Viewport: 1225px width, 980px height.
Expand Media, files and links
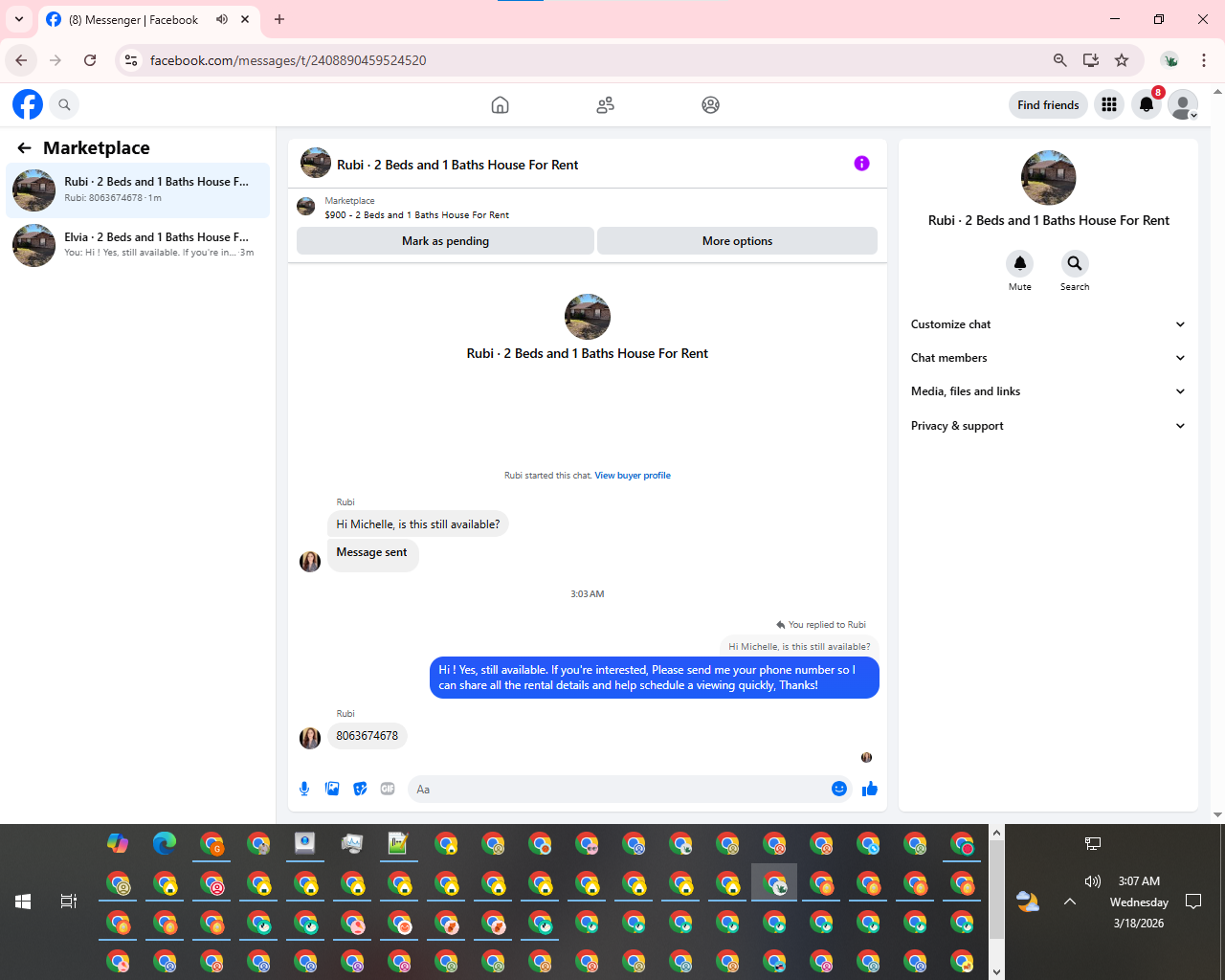point(1048,391)
